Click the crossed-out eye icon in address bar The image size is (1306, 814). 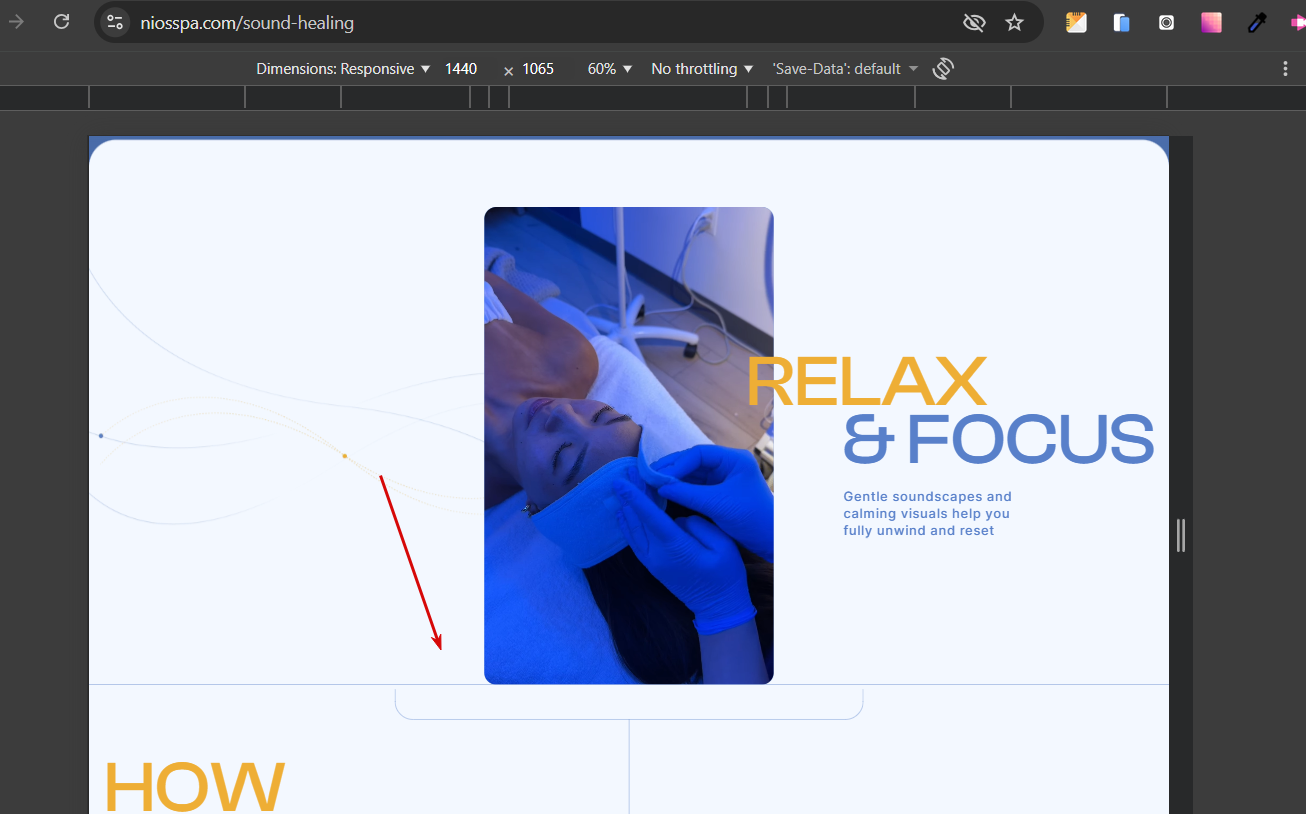(974, 22)
